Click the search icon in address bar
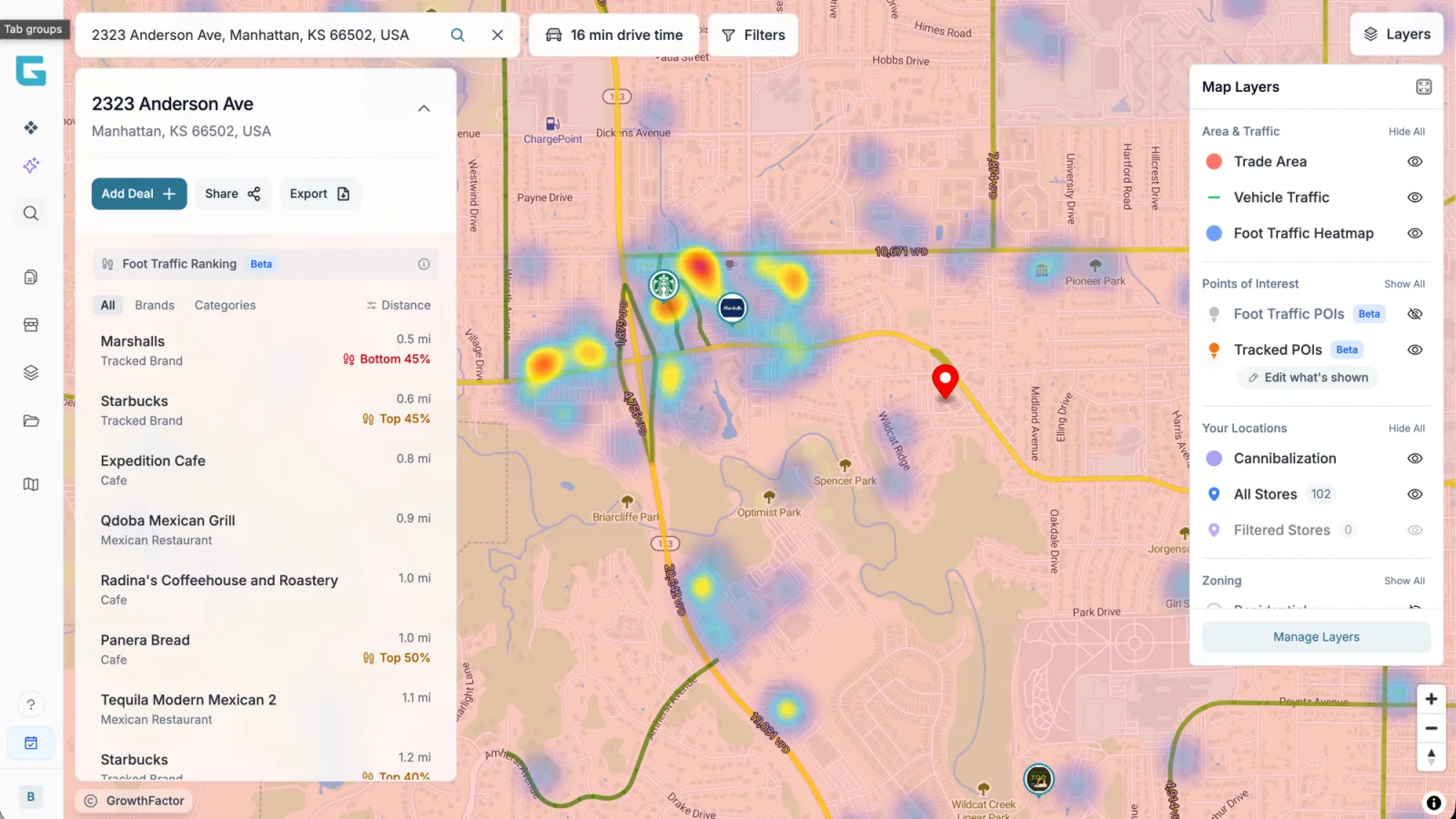 pos(458,35)
